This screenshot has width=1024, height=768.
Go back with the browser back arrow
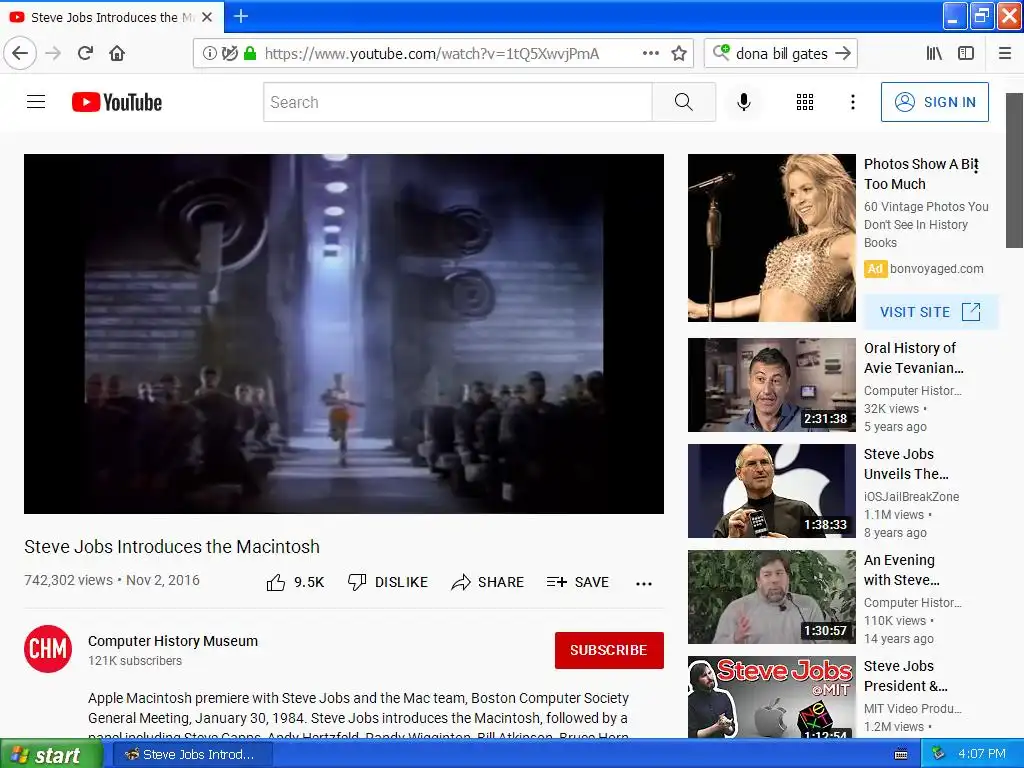(x=20, y=53)
